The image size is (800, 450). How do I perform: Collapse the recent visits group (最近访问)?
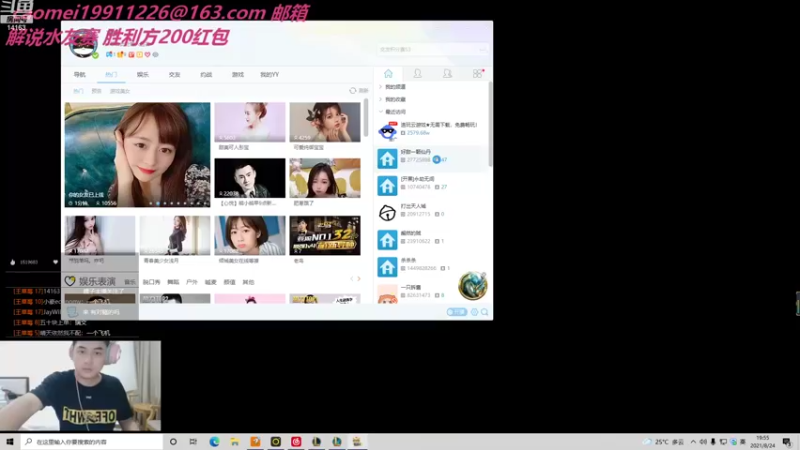tap(394, 111)
